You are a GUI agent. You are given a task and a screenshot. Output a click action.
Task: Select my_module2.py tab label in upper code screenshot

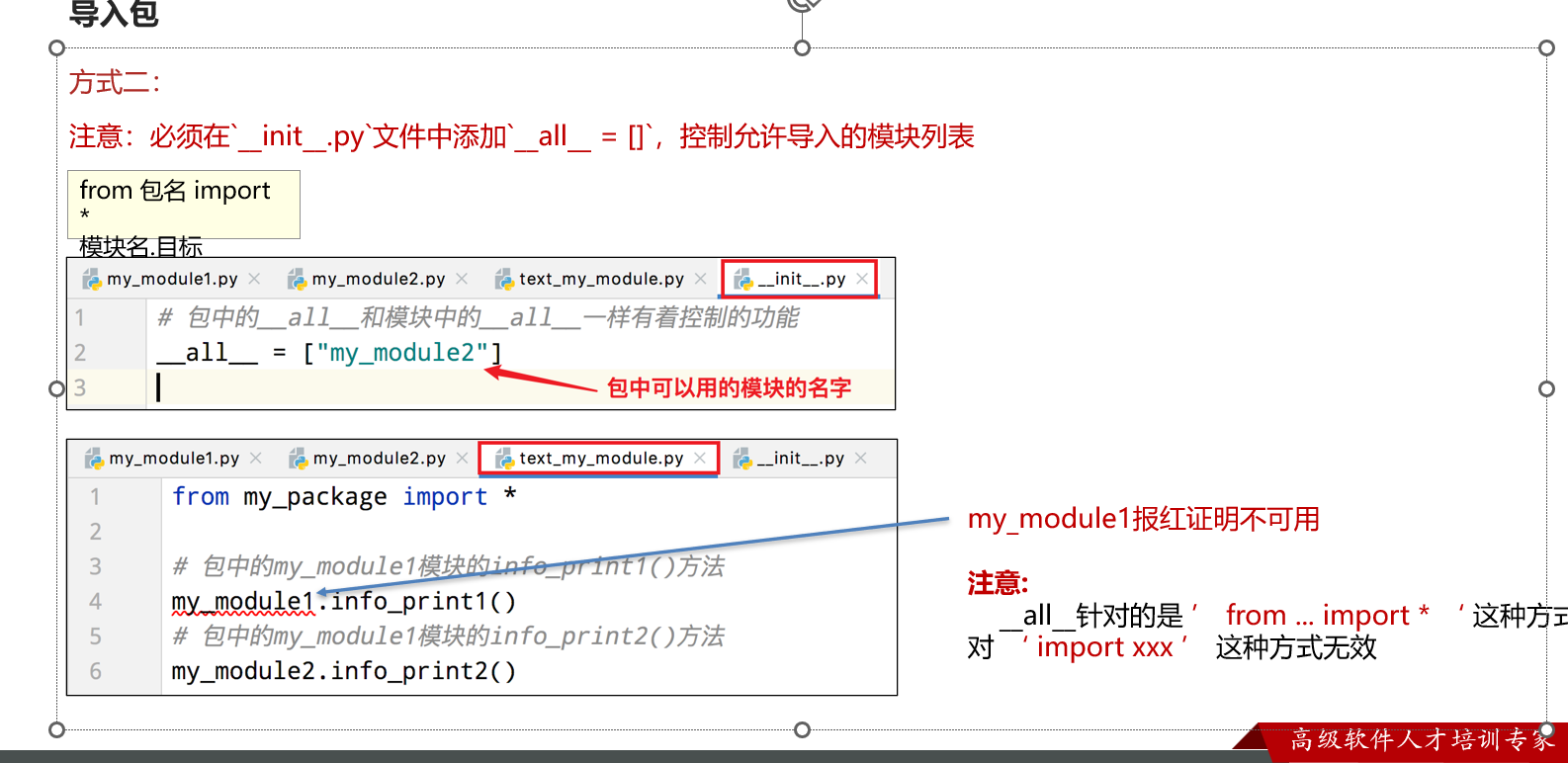[x=379, y=279]
